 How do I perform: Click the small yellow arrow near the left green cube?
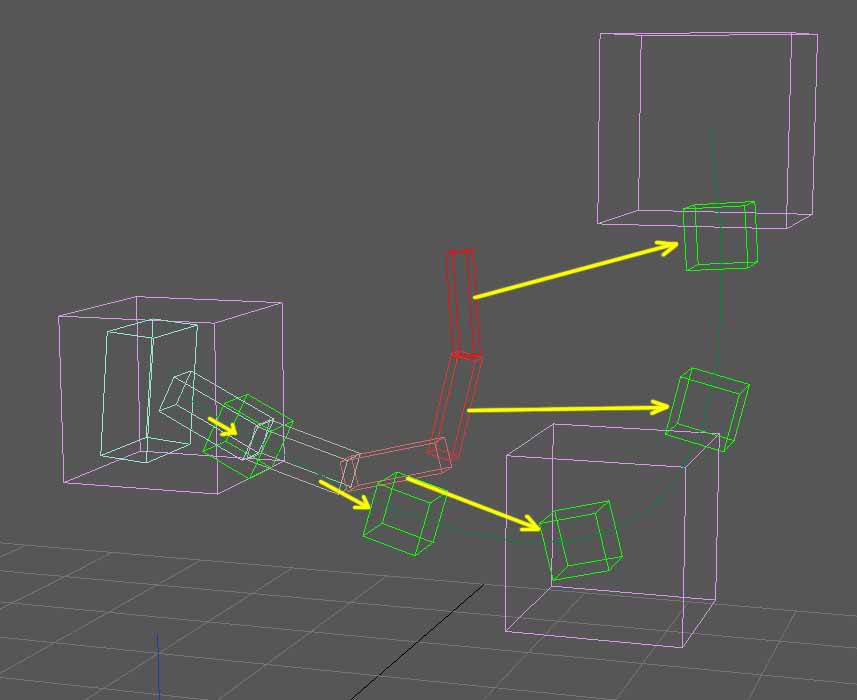(x=220, y=425)
